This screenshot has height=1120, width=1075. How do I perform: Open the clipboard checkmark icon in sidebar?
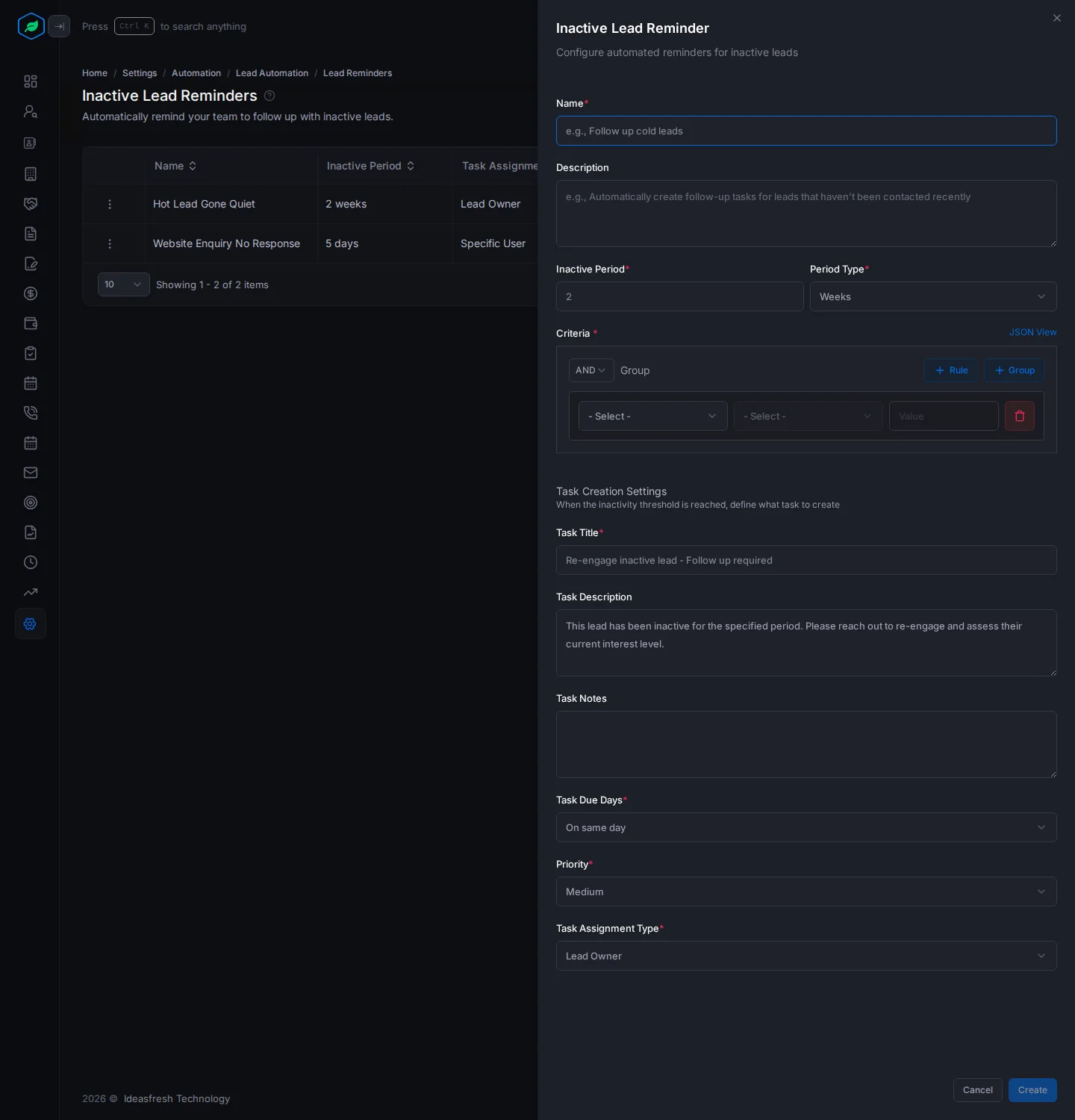pos(31,353)
